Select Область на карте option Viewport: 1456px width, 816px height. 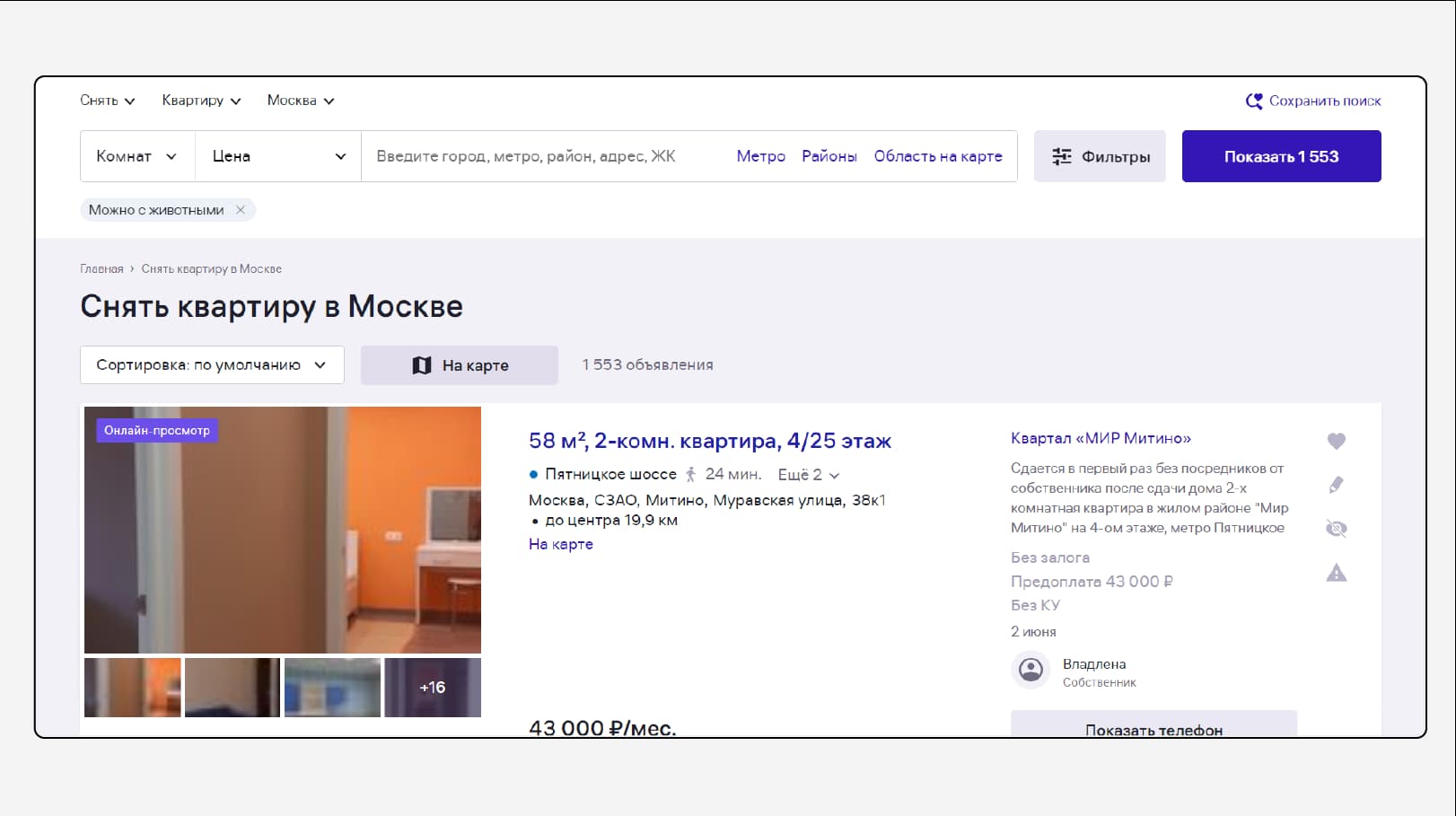938,156
